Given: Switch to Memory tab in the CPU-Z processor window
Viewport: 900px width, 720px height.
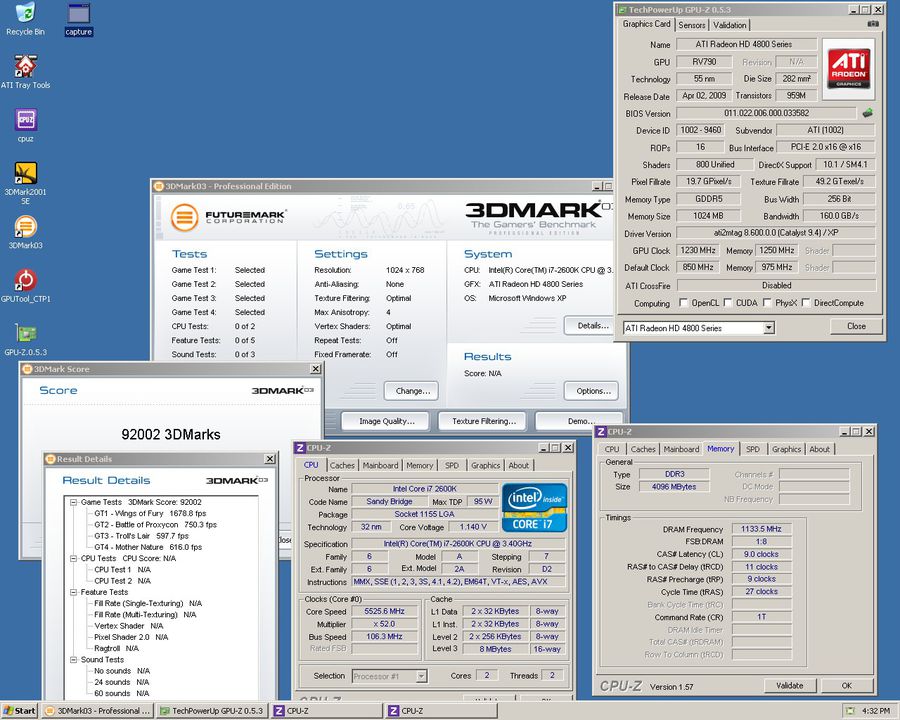Looking at the screenshot, I should pos(420,466).
